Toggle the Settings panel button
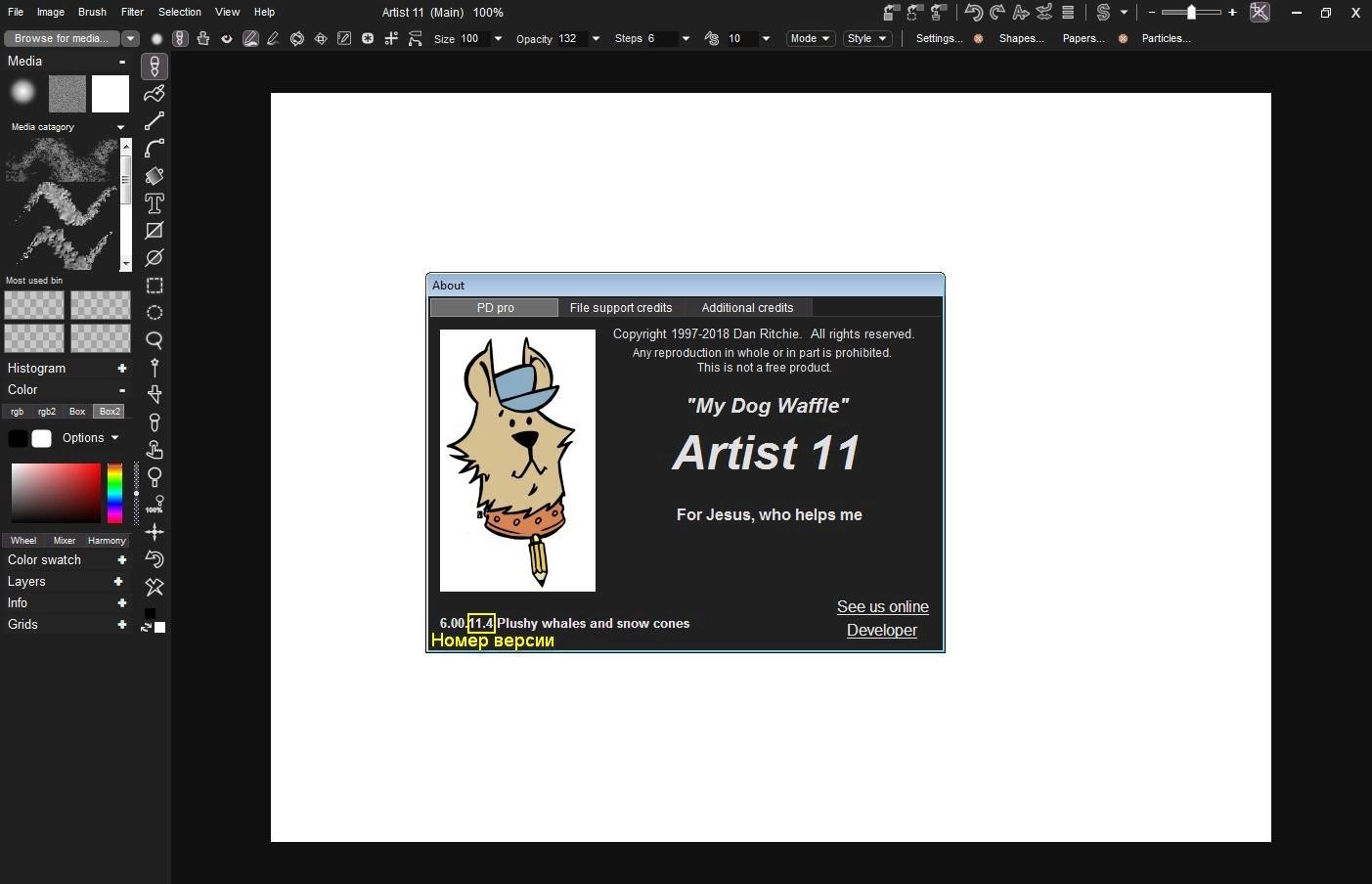1372x884 pixels. click(939, 38)
